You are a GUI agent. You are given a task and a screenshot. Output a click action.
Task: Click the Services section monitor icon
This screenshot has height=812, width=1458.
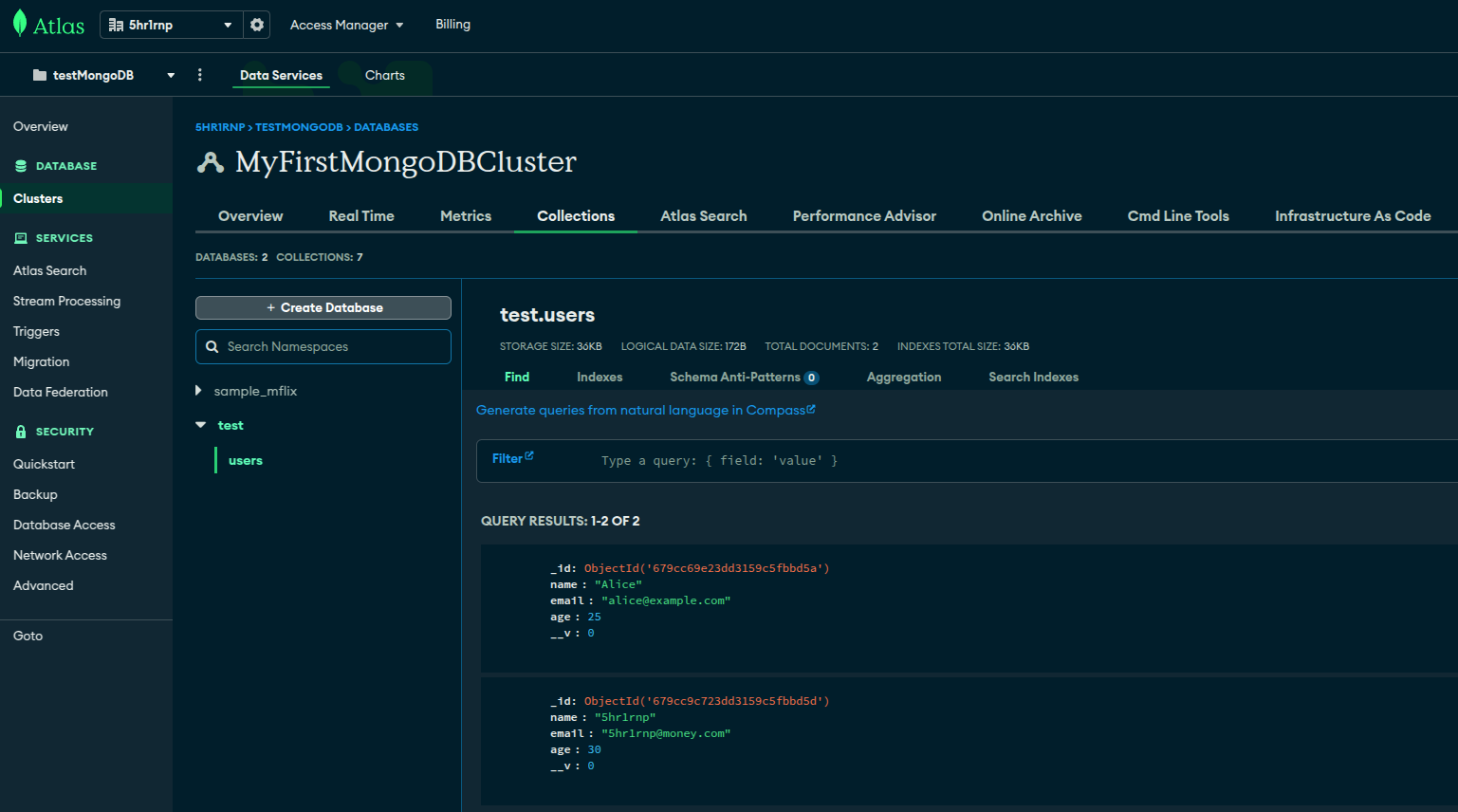tap(21, 238)
